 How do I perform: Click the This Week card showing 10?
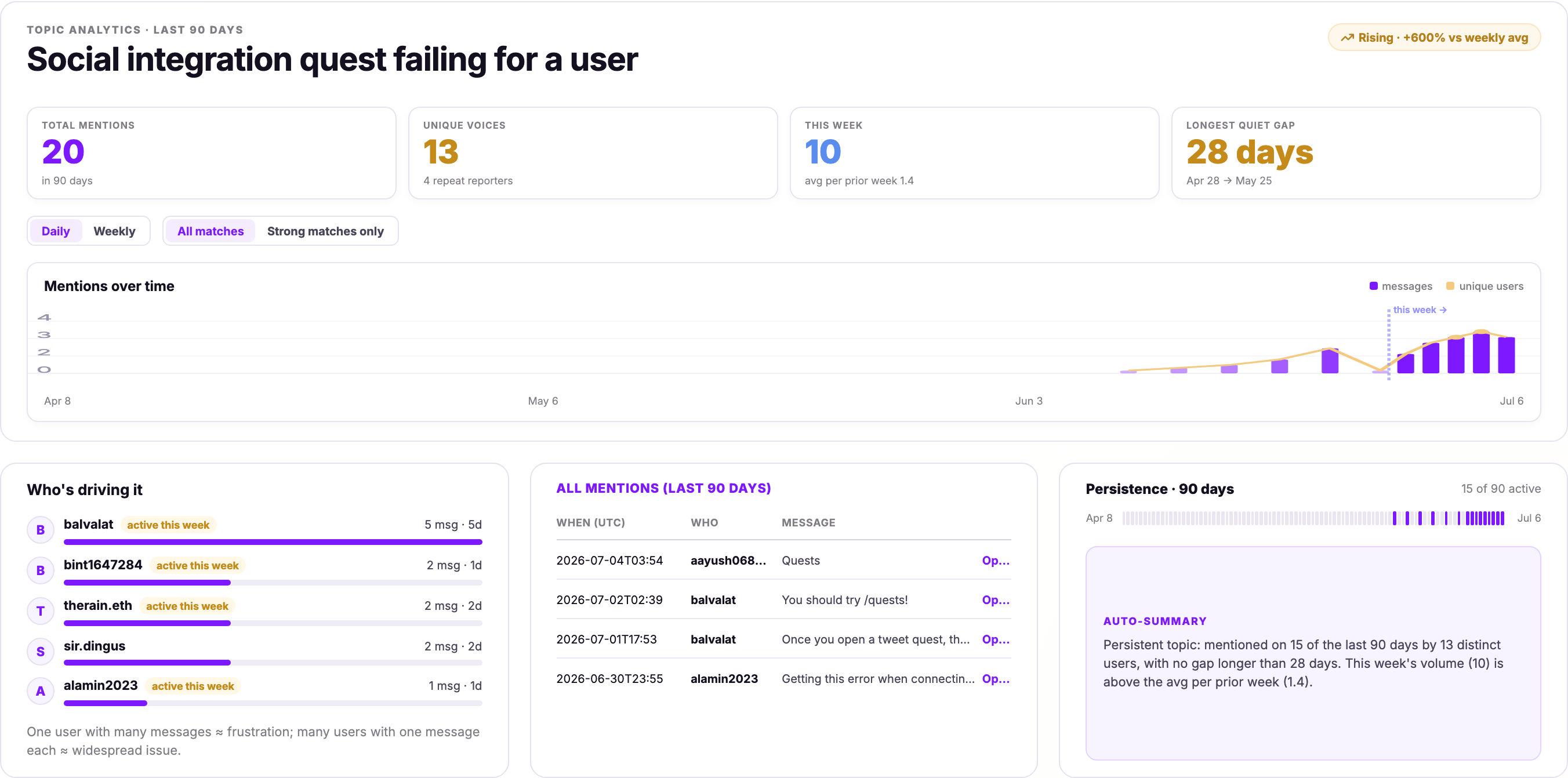pyautogui.click(x=974, y=154)
